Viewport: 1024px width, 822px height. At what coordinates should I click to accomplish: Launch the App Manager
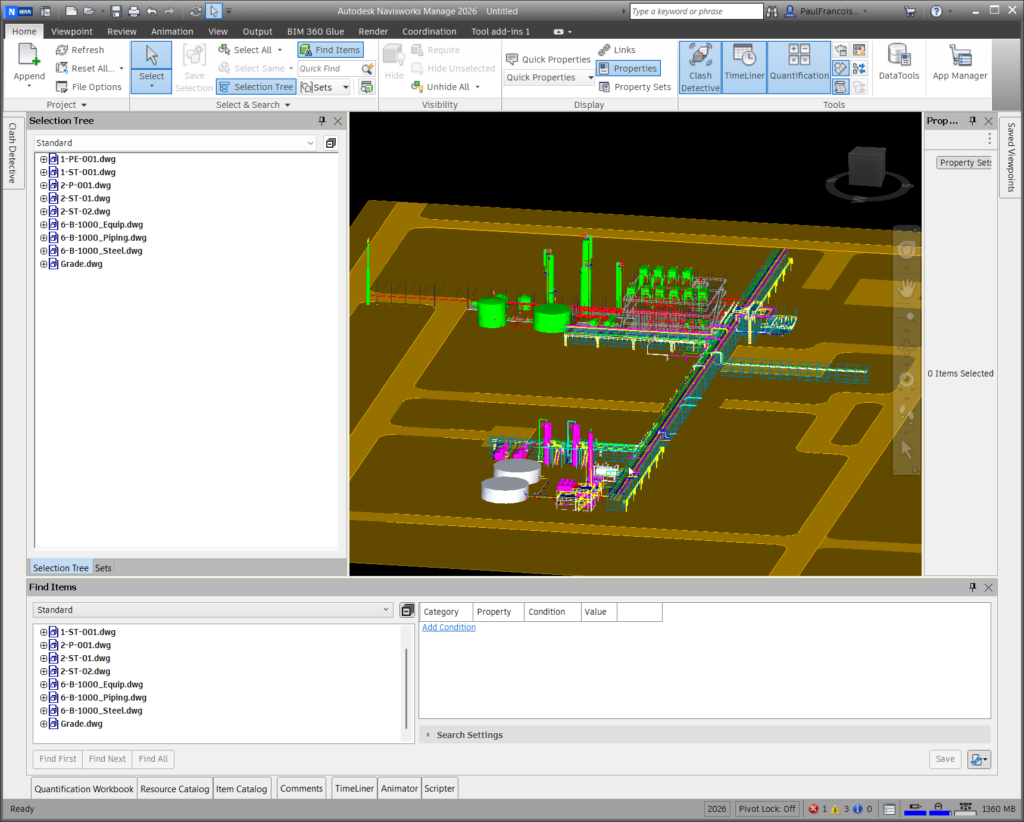click(959, 63)
